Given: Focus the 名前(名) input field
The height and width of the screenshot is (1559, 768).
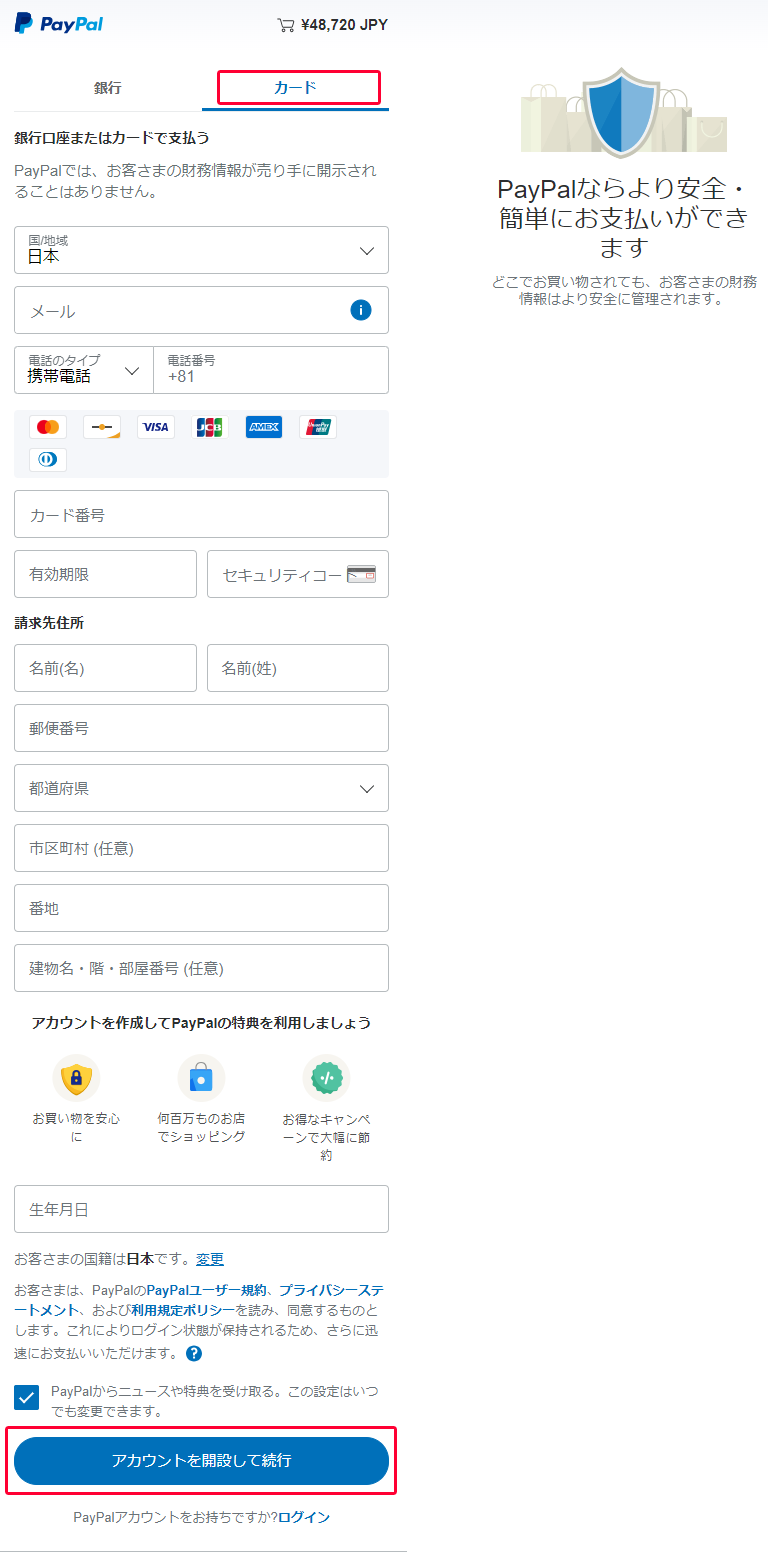Looking at the screenshot, I should point(105,668).
